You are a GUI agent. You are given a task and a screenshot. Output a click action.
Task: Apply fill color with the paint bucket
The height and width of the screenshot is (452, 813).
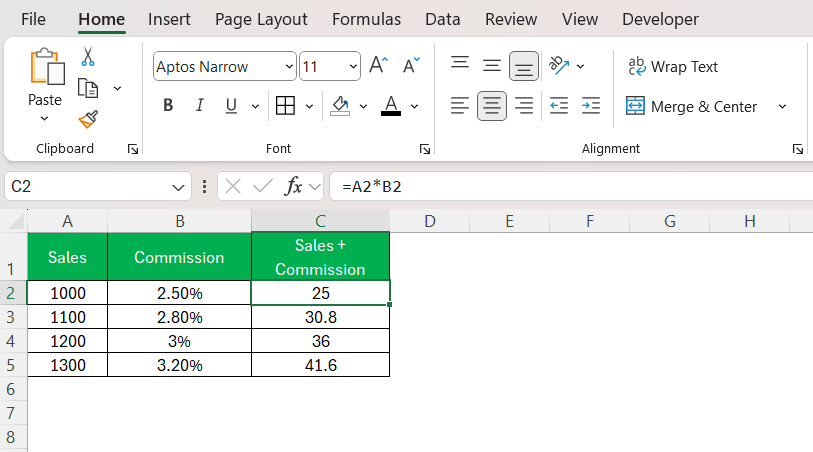point(340,106)
